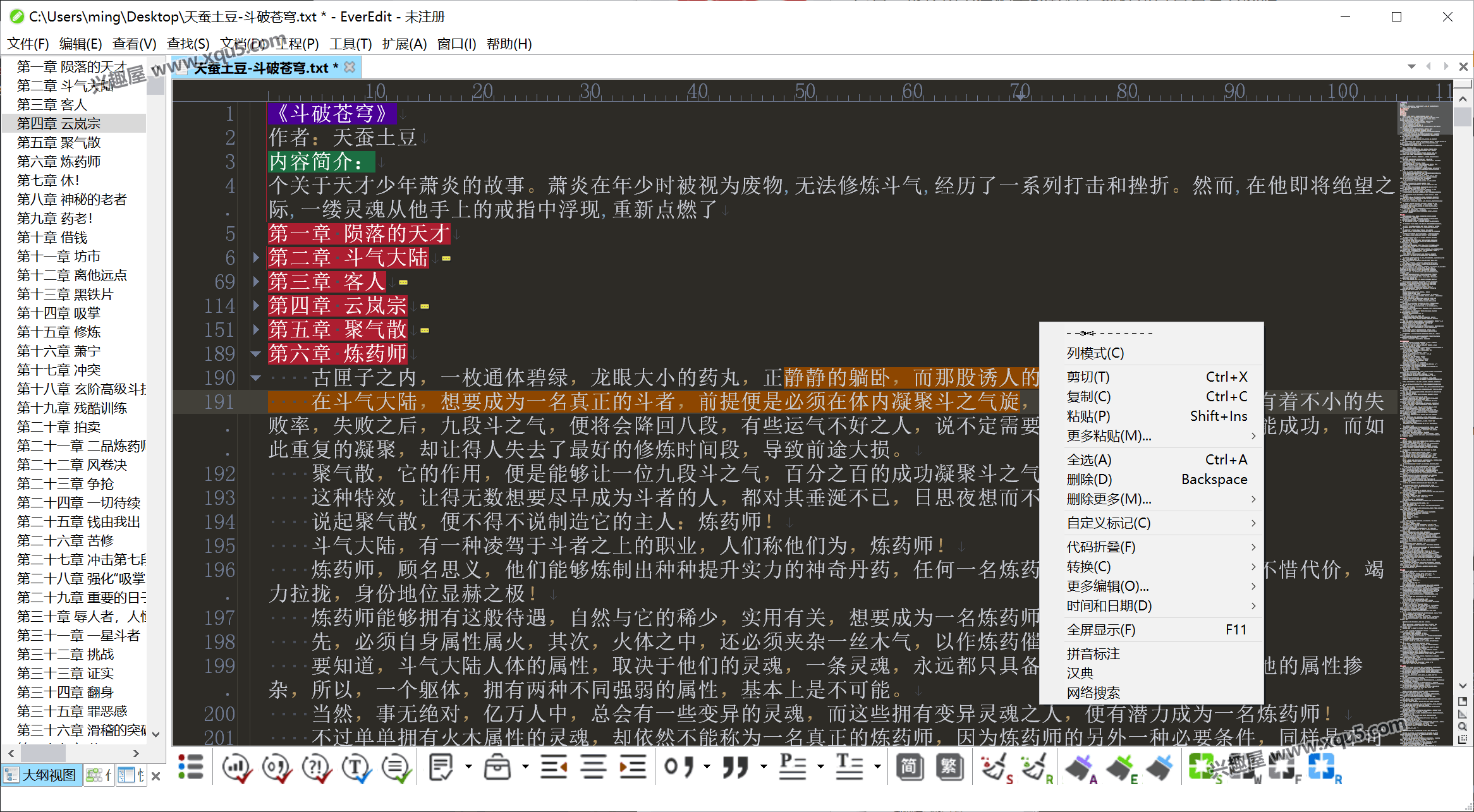The image size is (1474, 812).
Task: Click the blue brush icon
Action: [1160, 768]
